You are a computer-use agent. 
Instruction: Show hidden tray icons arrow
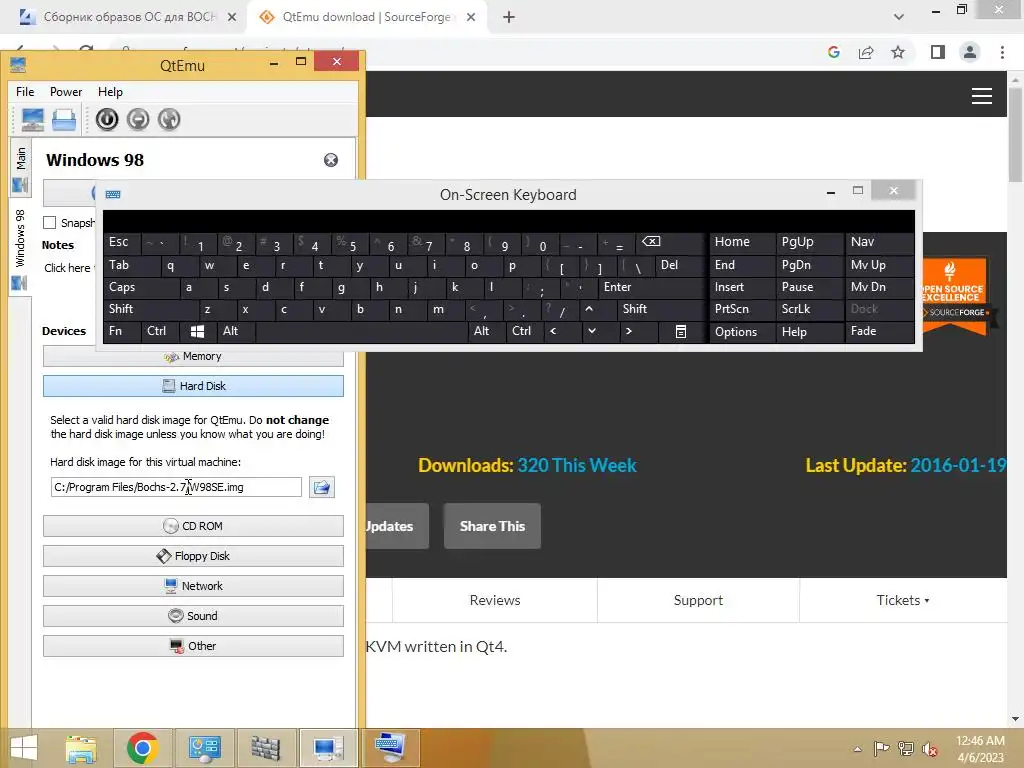857,749
